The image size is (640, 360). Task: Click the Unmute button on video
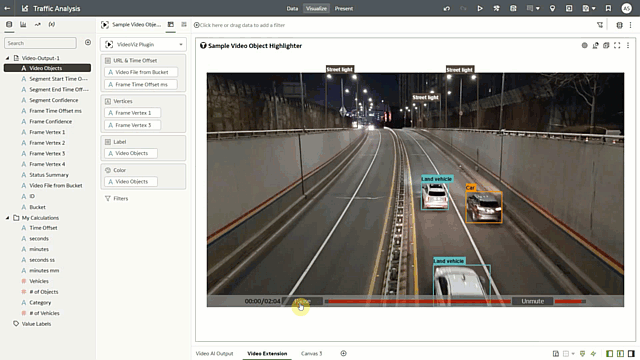coord(532,301)
